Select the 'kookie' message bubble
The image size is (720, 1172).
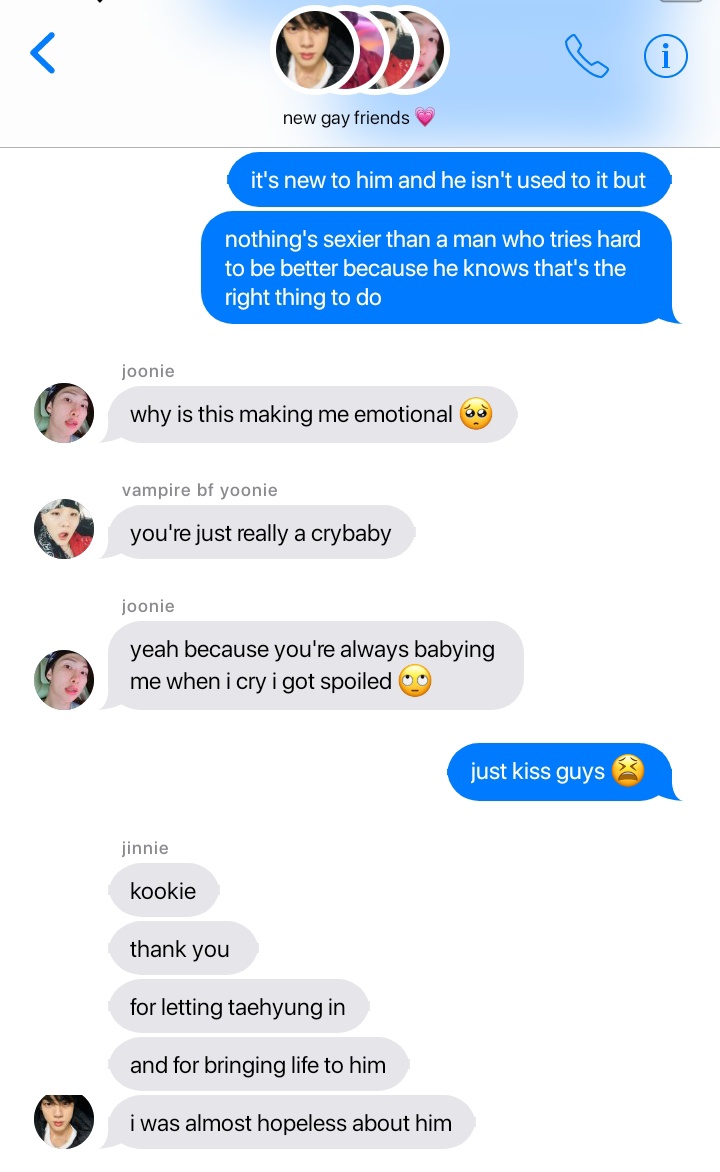coord(164,890)
